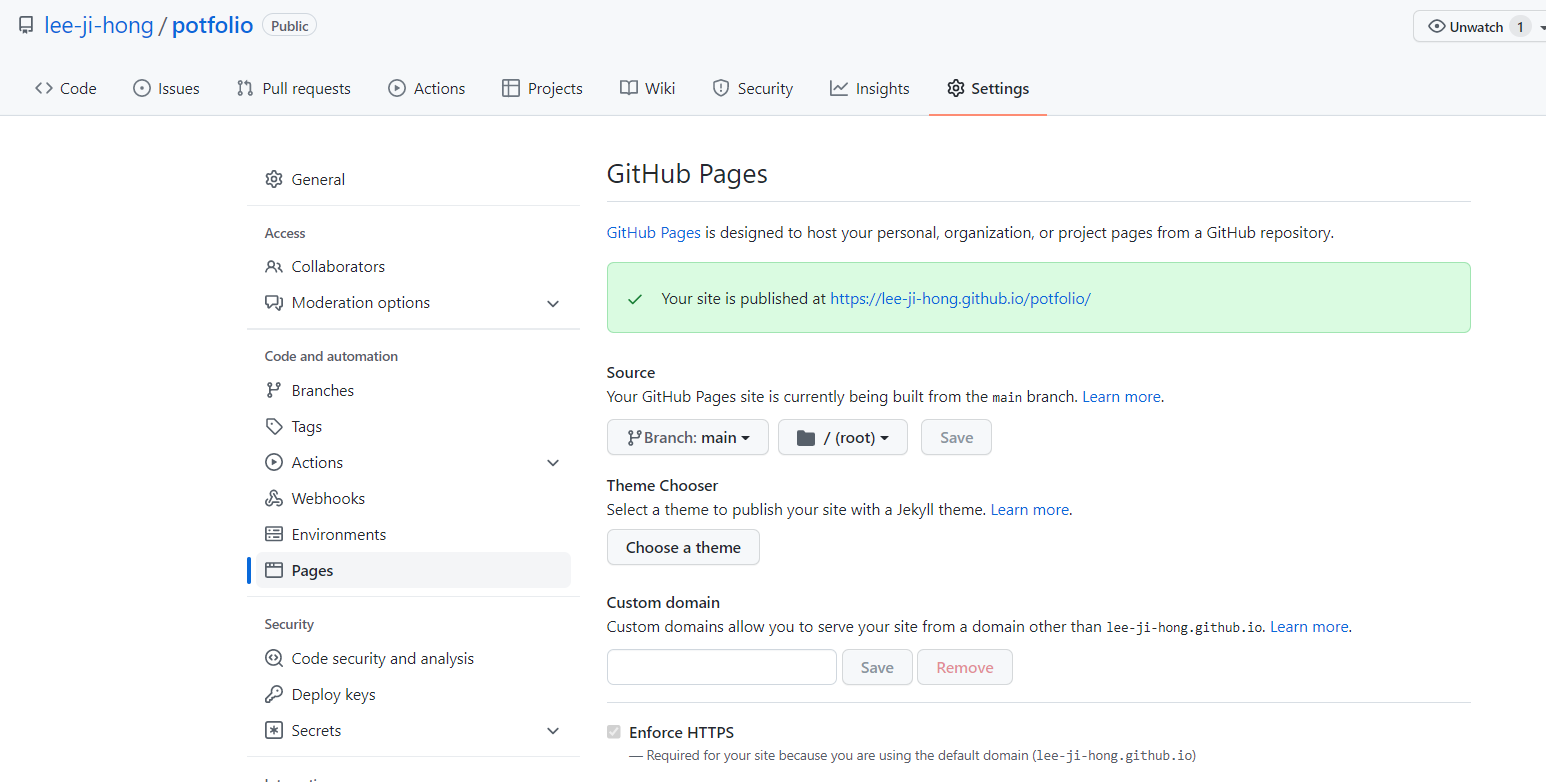The image size is (1546, 782).
Task: Open the potfolio repository link
Action: click(212, 26)
